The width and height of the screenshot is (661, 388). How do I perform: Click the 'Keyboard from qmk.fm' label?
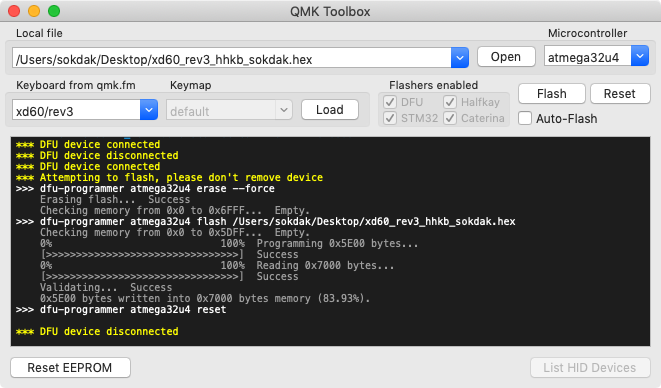click(x=76, y=85)
